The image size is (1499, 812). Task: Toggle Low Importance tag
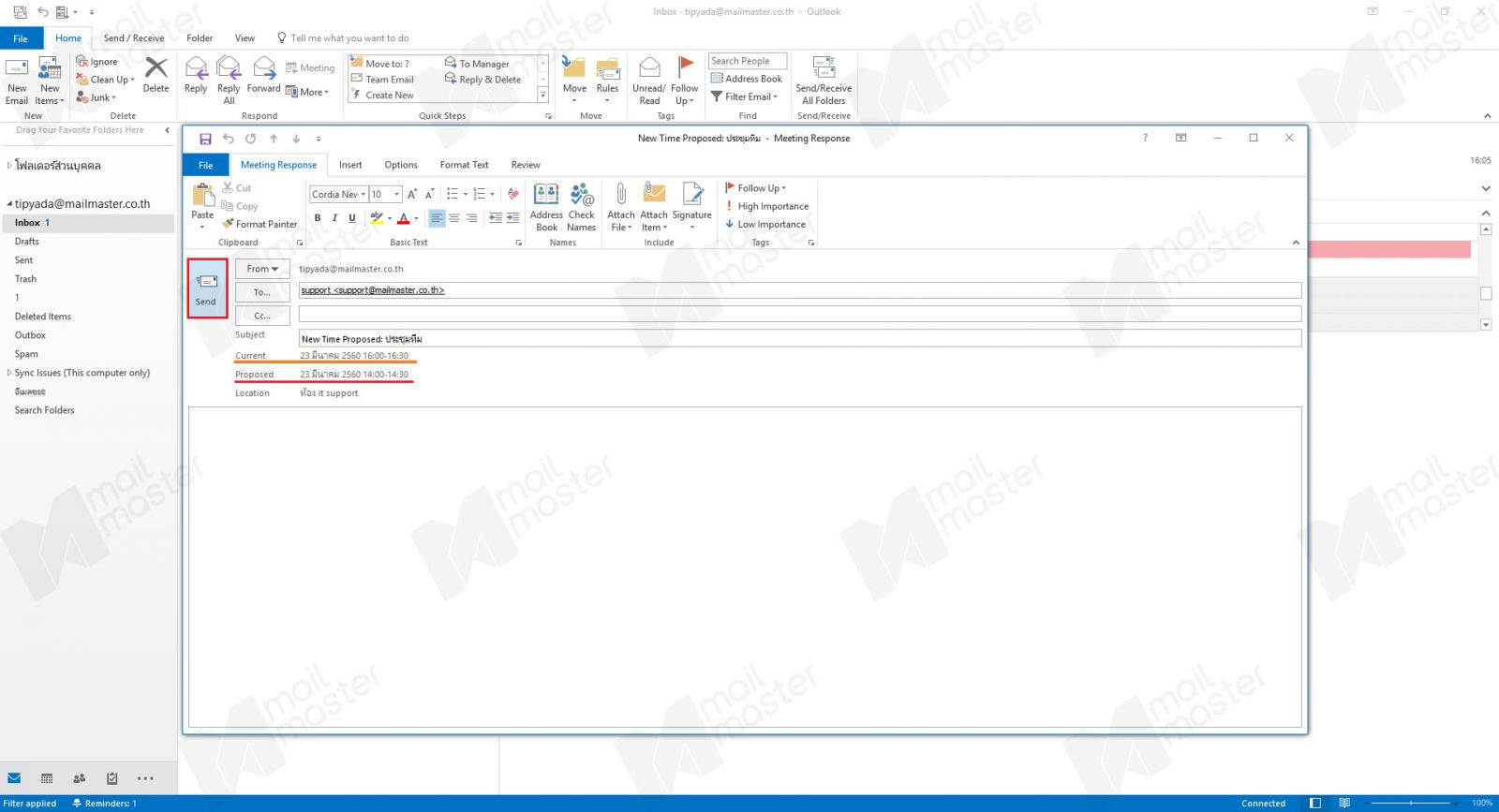pyautogui.click(x=765, y=224)
